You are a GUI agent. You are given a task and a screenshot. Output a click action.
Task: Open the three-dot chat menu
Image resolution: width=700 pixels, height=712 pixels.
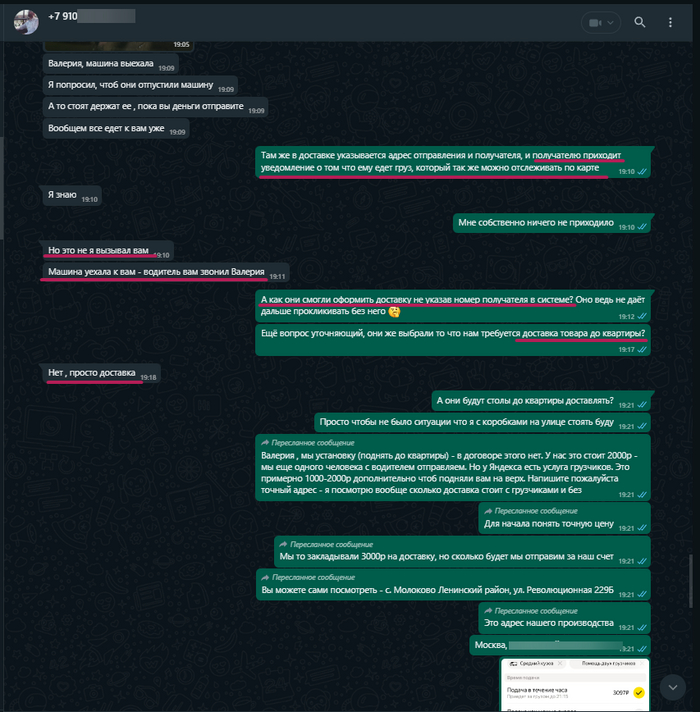(x=670, y=22)
